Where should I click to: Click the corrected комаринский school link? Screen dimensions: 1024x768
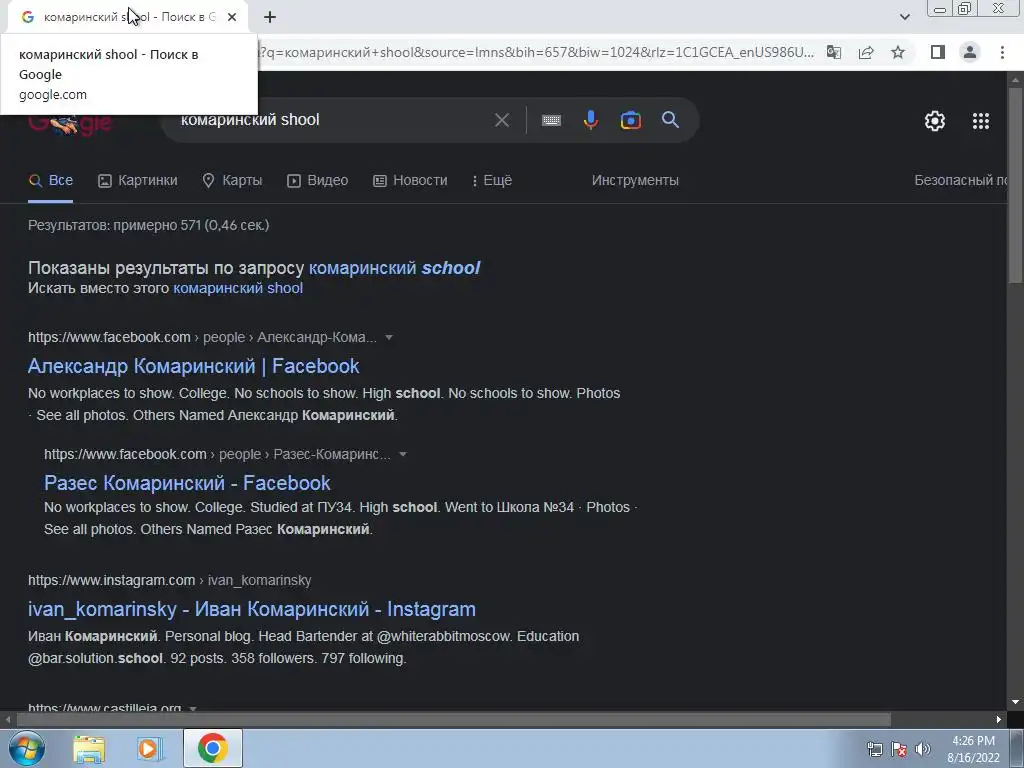click(x=394, y=268)
